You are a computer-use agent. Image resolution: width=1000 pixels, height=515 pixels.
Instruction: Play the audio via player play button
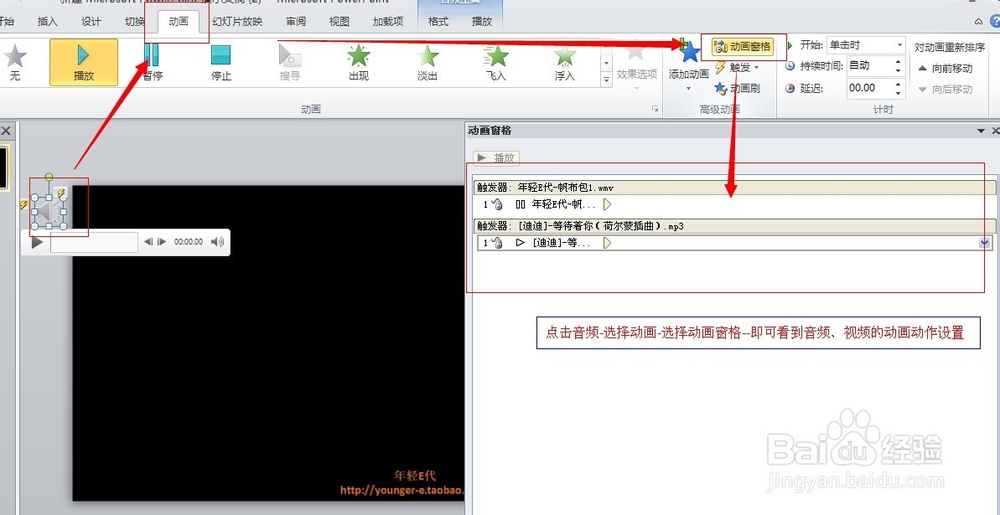point(37,242)
